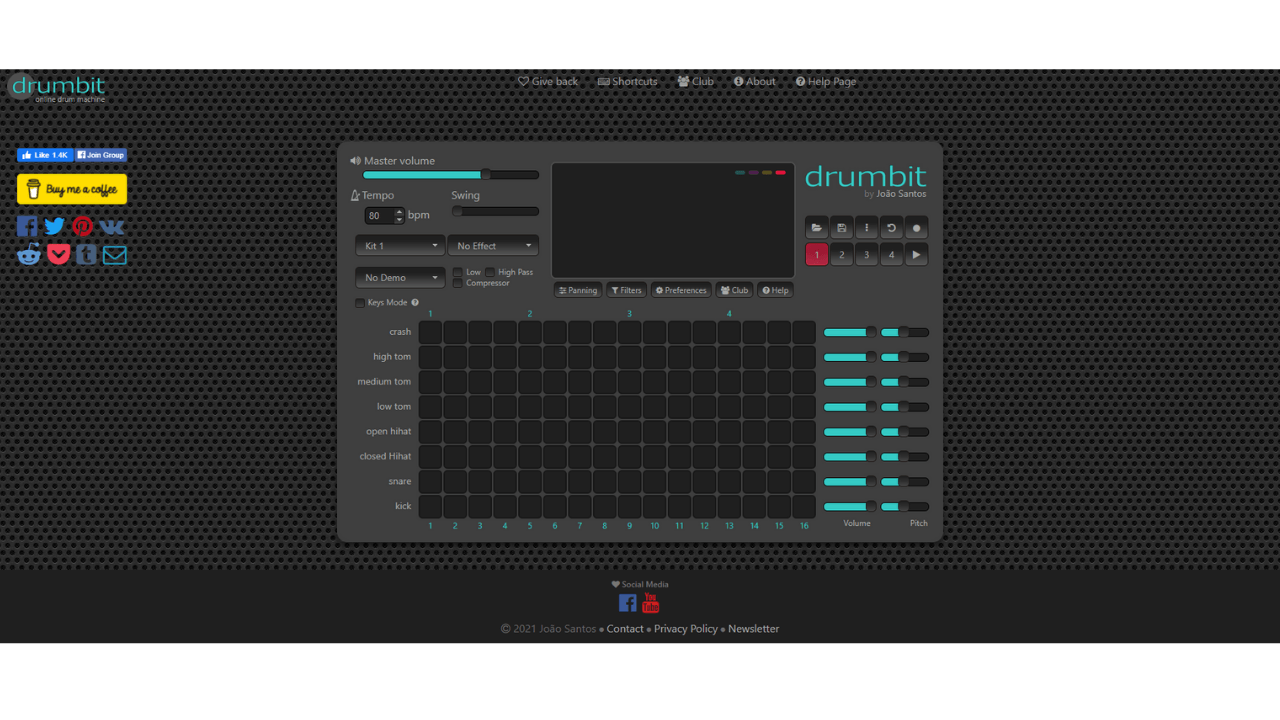Screen dimensions: 1280x720
Task: Save the current pattern
Action: tap(841, 227)
